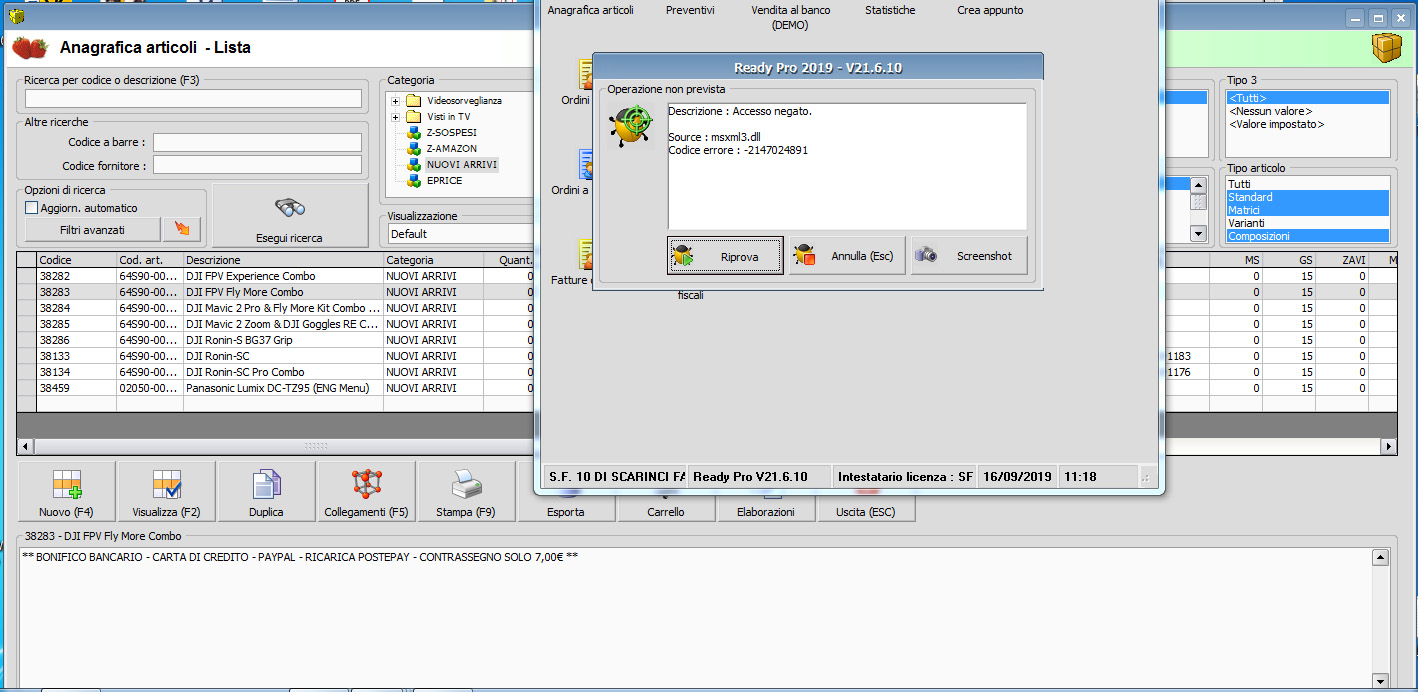Select NUOVI ARRIVI category in tree
The image size is (1418, 692).
pyautogui.click(x=461, y=164)
